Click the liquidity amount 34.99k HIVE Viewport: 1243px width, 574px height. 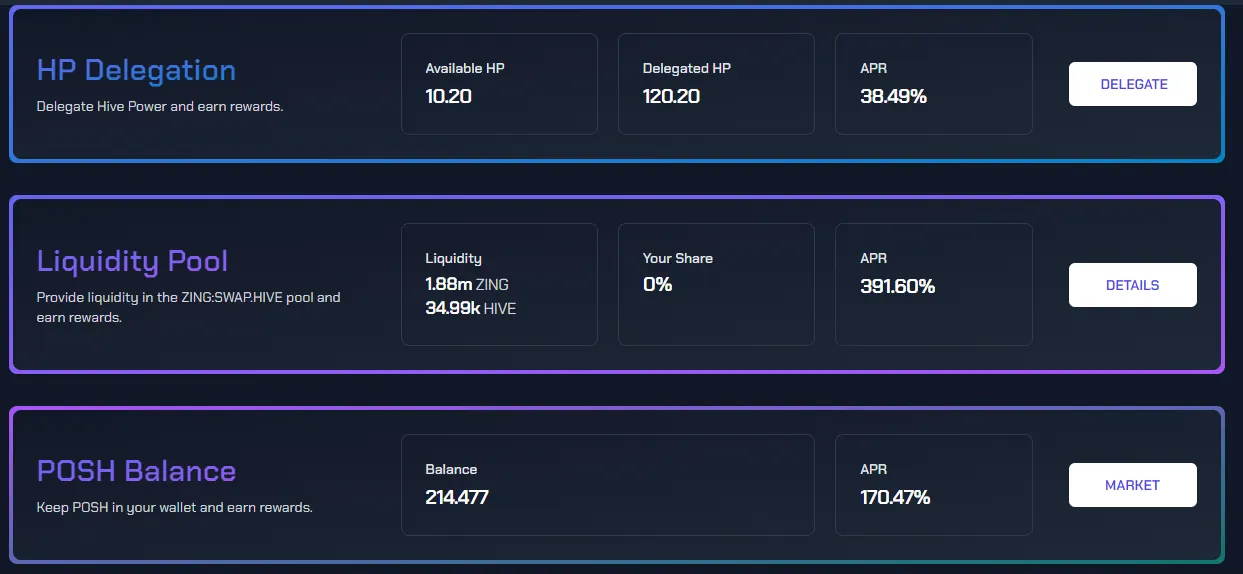[471, 308]
